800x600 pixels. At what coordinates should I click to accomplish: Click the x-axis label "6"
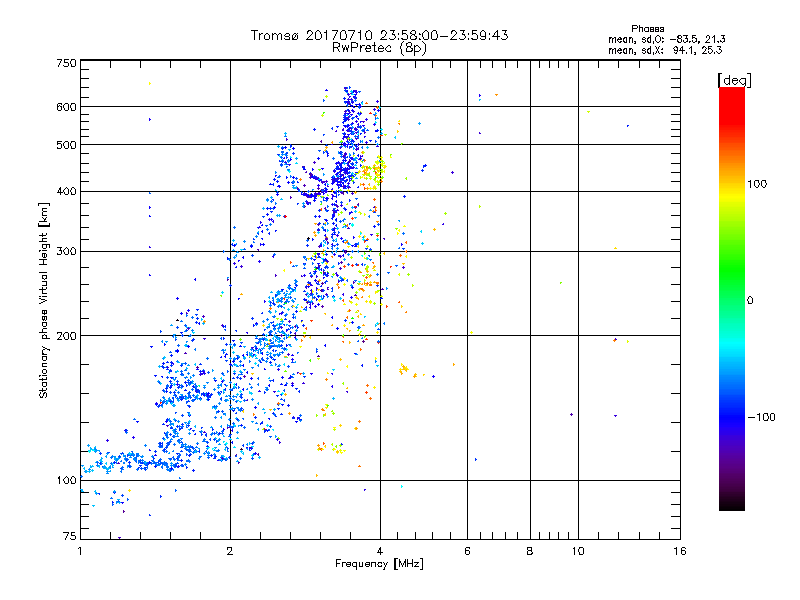467,551
